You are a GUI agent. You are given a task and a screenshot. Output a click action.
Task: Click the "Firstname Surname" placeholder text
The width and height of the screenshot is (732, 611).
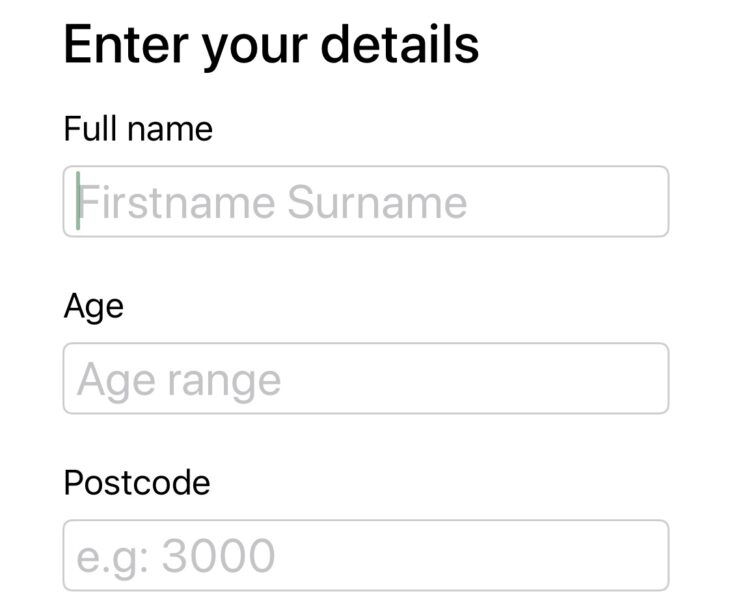point(273,203)
